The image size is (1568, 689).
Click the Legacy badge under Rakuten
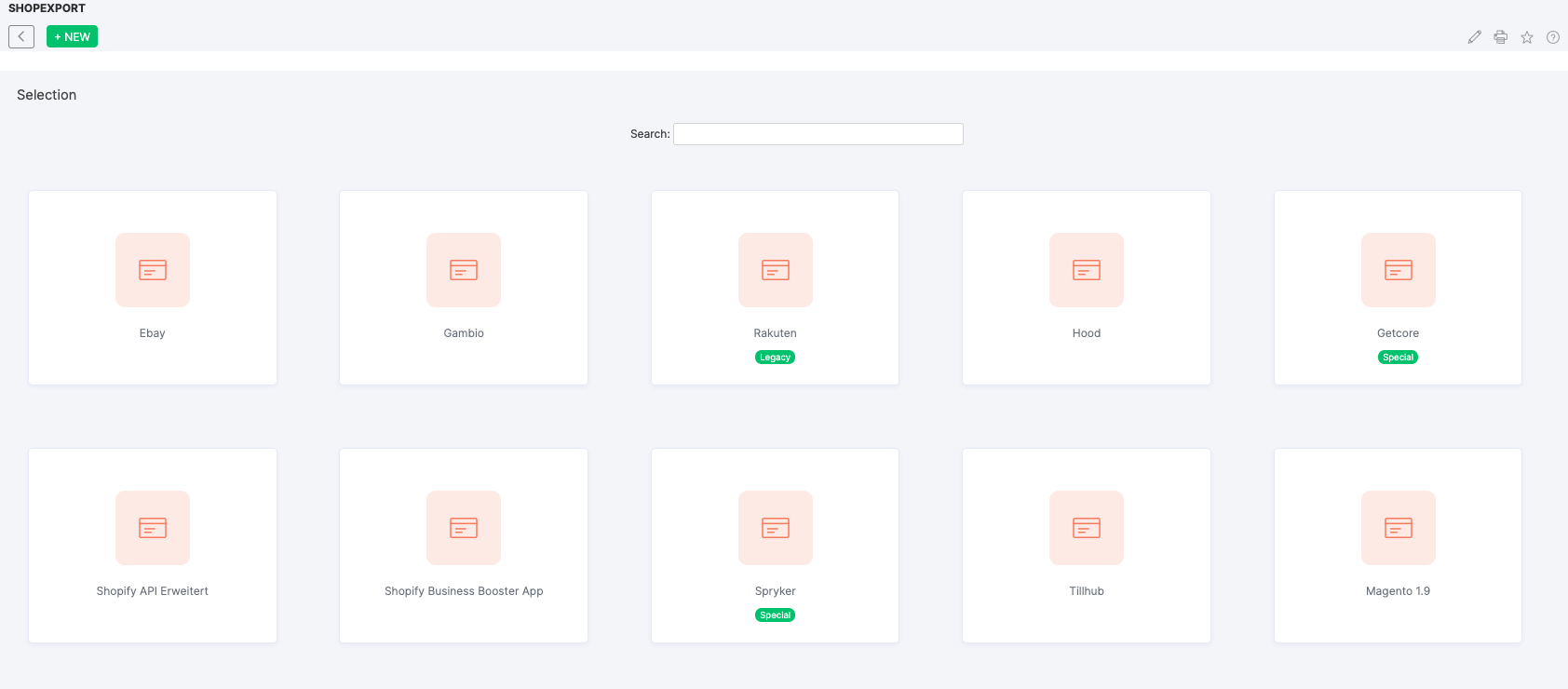pyautogui.click(x=775, y=358)
